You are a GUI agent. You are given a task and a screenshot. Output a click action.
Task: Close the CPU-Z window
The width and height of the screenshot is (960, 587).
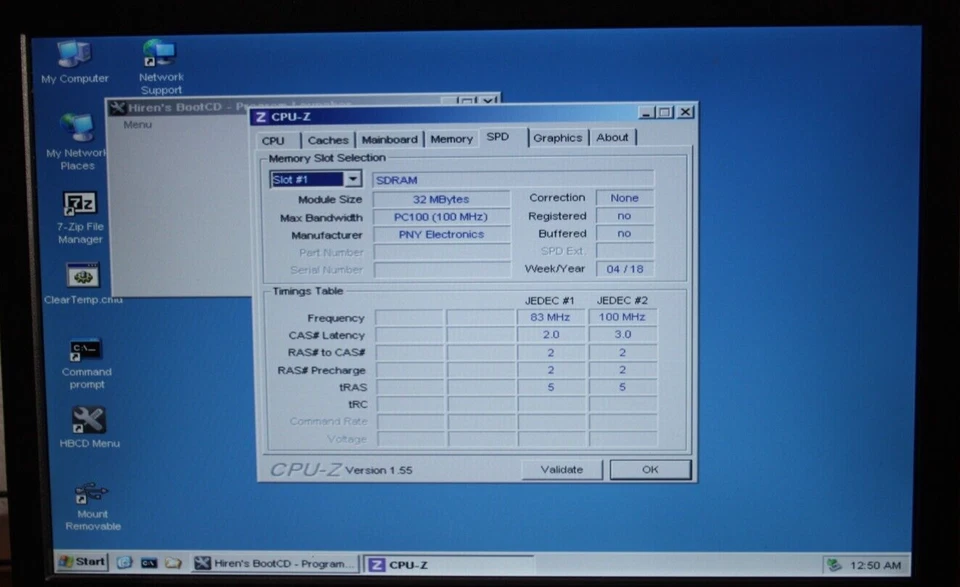click(685, 112)
